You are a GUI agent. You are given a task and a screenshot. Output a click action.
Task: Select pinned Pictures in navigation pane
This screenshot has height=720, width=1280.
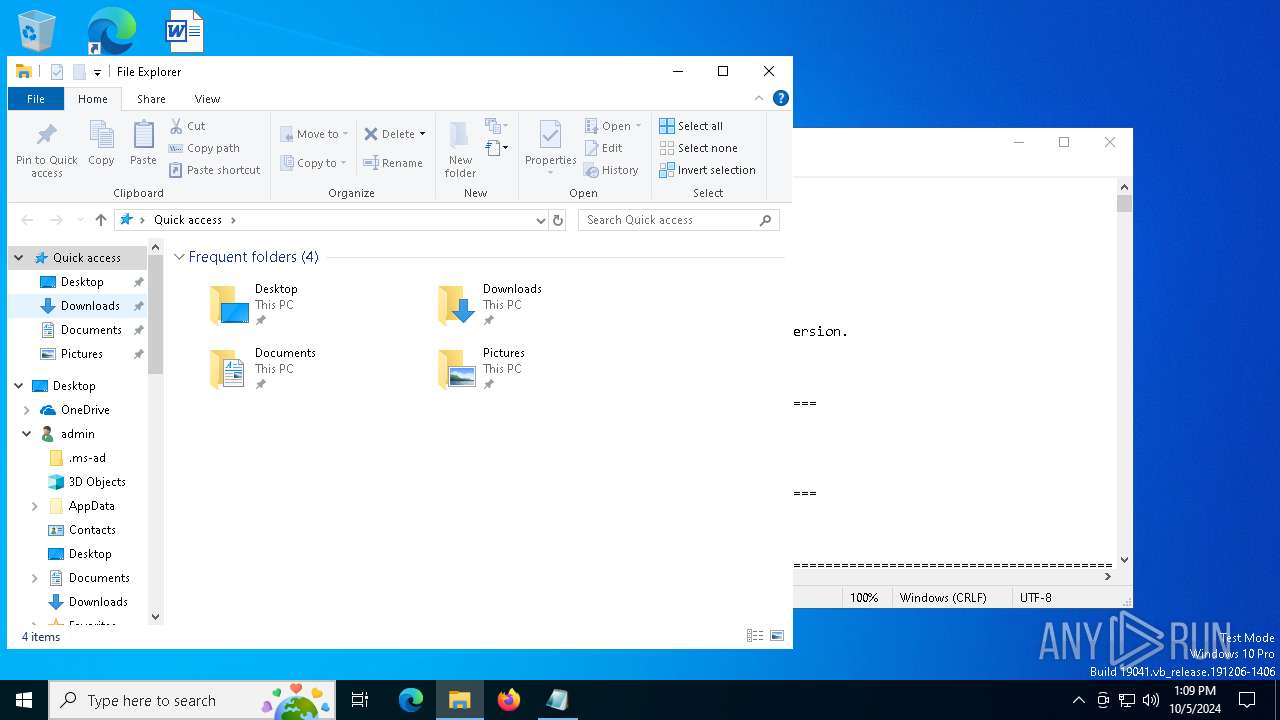pos(82,354)
